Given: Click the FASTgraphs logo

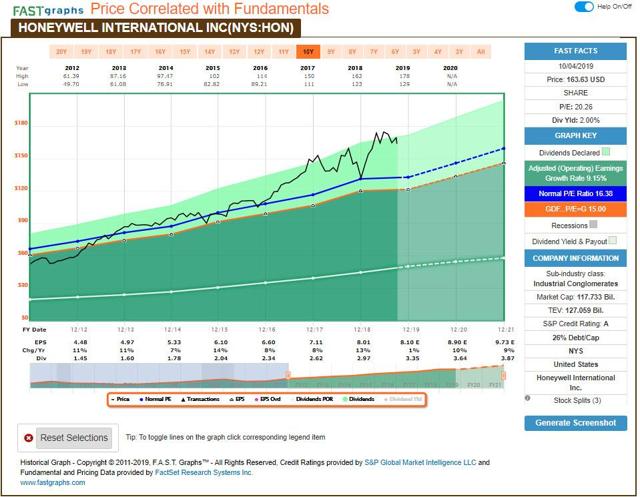Looking at the screenshot, I should (48, 10).
